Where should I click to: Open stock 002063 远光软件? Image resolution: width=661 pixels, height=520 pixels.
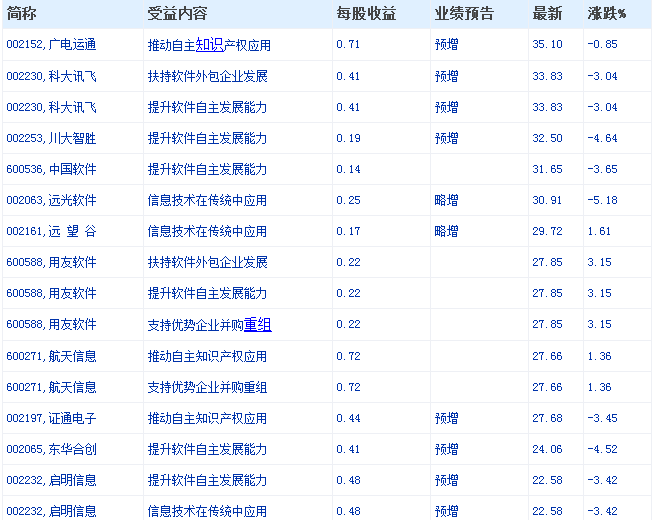pyautogui.click(x=51, y=200)
